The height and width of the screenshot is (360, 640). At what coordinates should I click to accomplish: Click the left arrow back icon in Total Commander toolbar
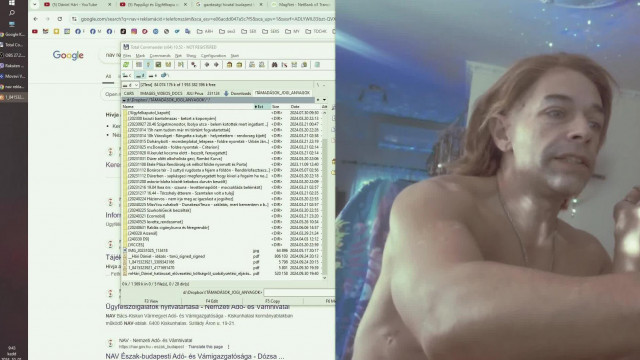click(x=207, y=65)
